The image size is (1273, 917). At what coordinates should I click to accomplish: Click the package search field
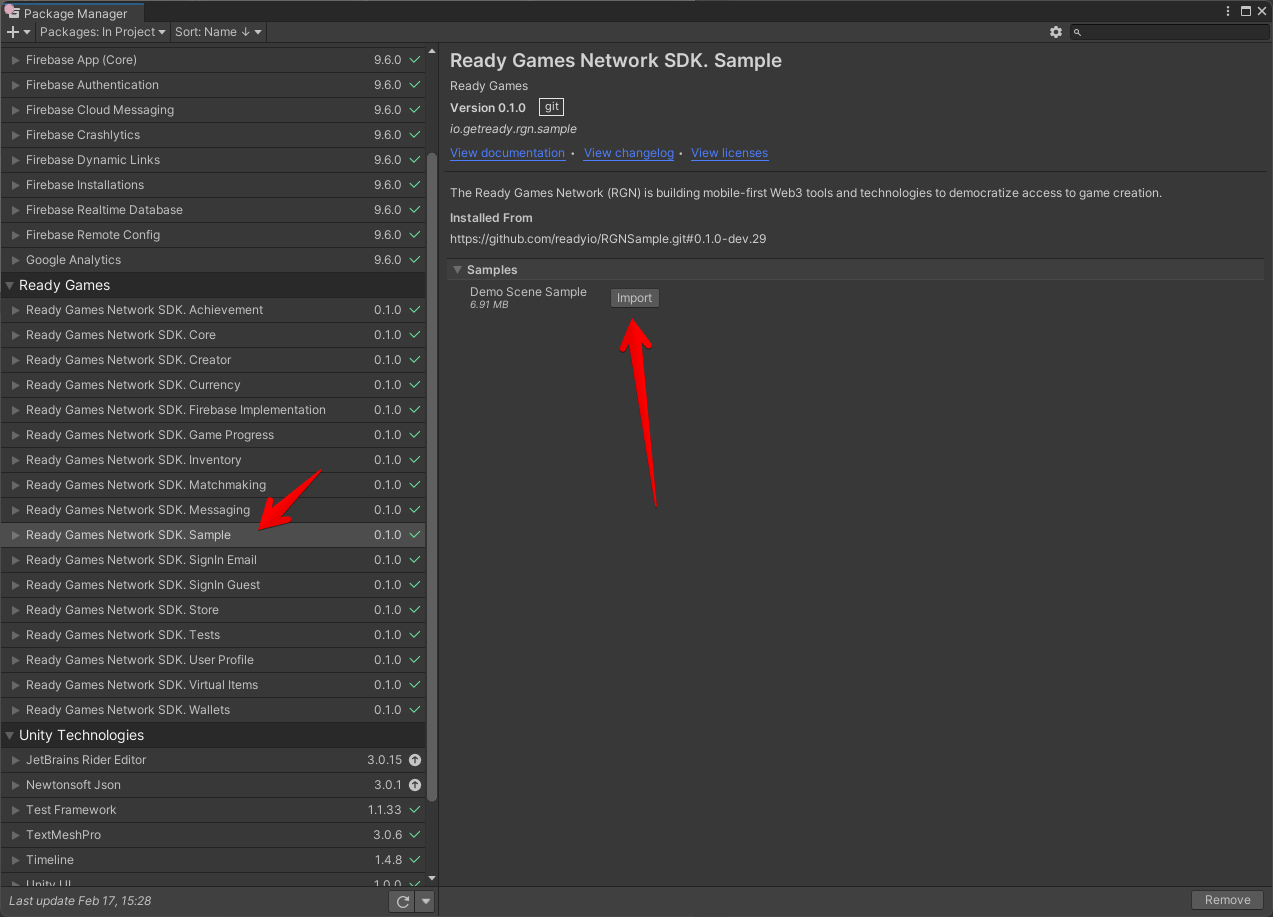[1172, 32]
